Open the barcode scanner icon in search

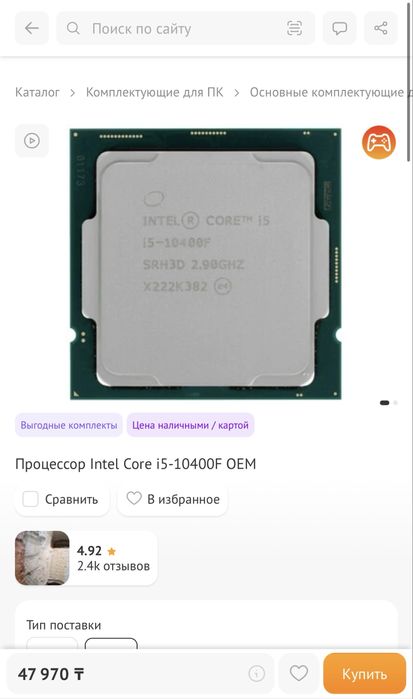(x=294, y=29)
